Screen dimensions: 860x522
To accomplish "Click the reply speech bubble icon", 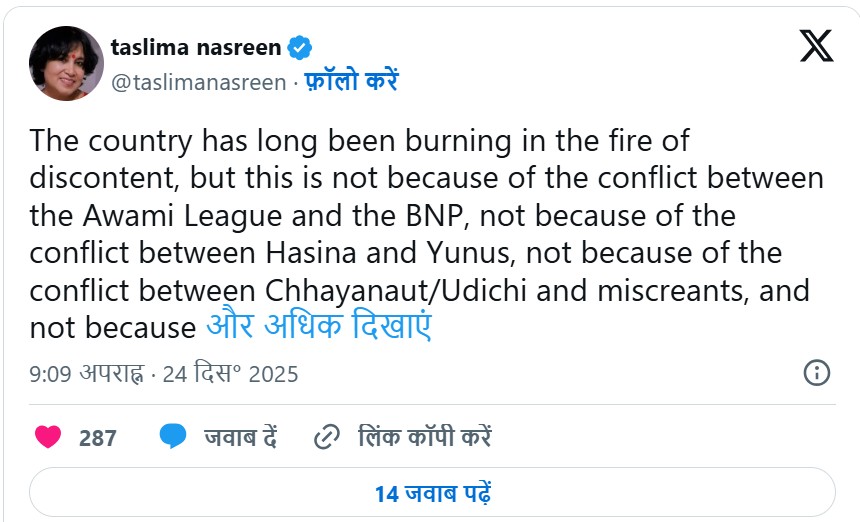I will (x=173, y=437).
